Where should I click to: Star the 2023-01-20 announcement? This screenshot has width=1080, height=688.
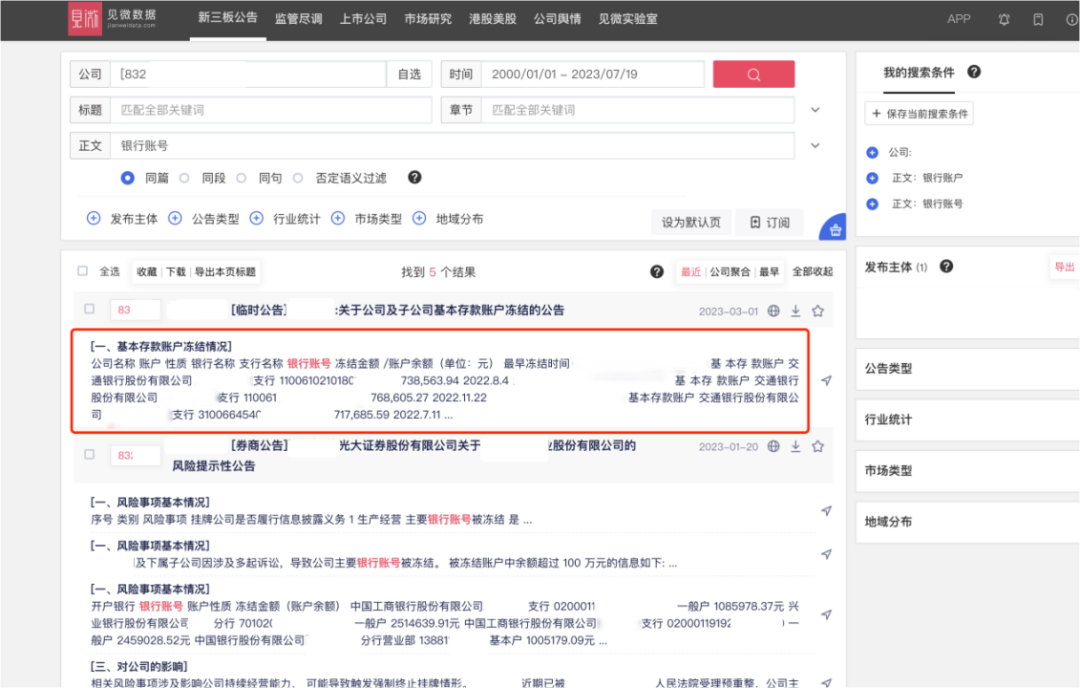pos(818,446)
